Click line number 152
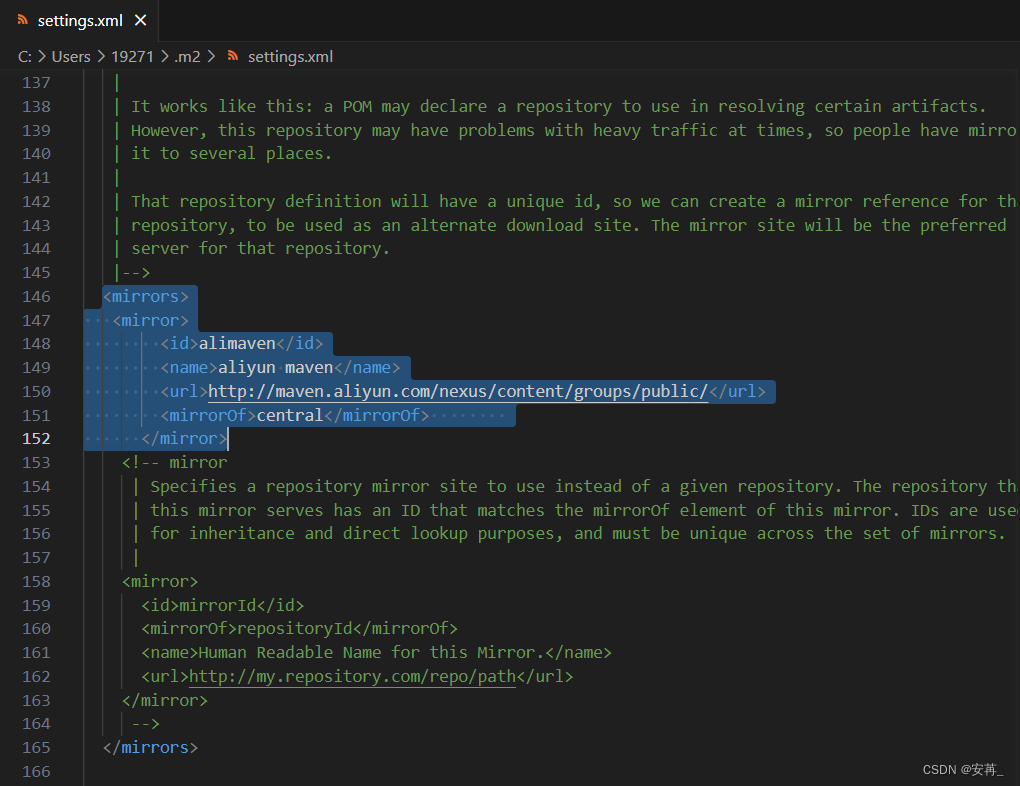Viewport: 1020px width, 786px height. point(36,439)
